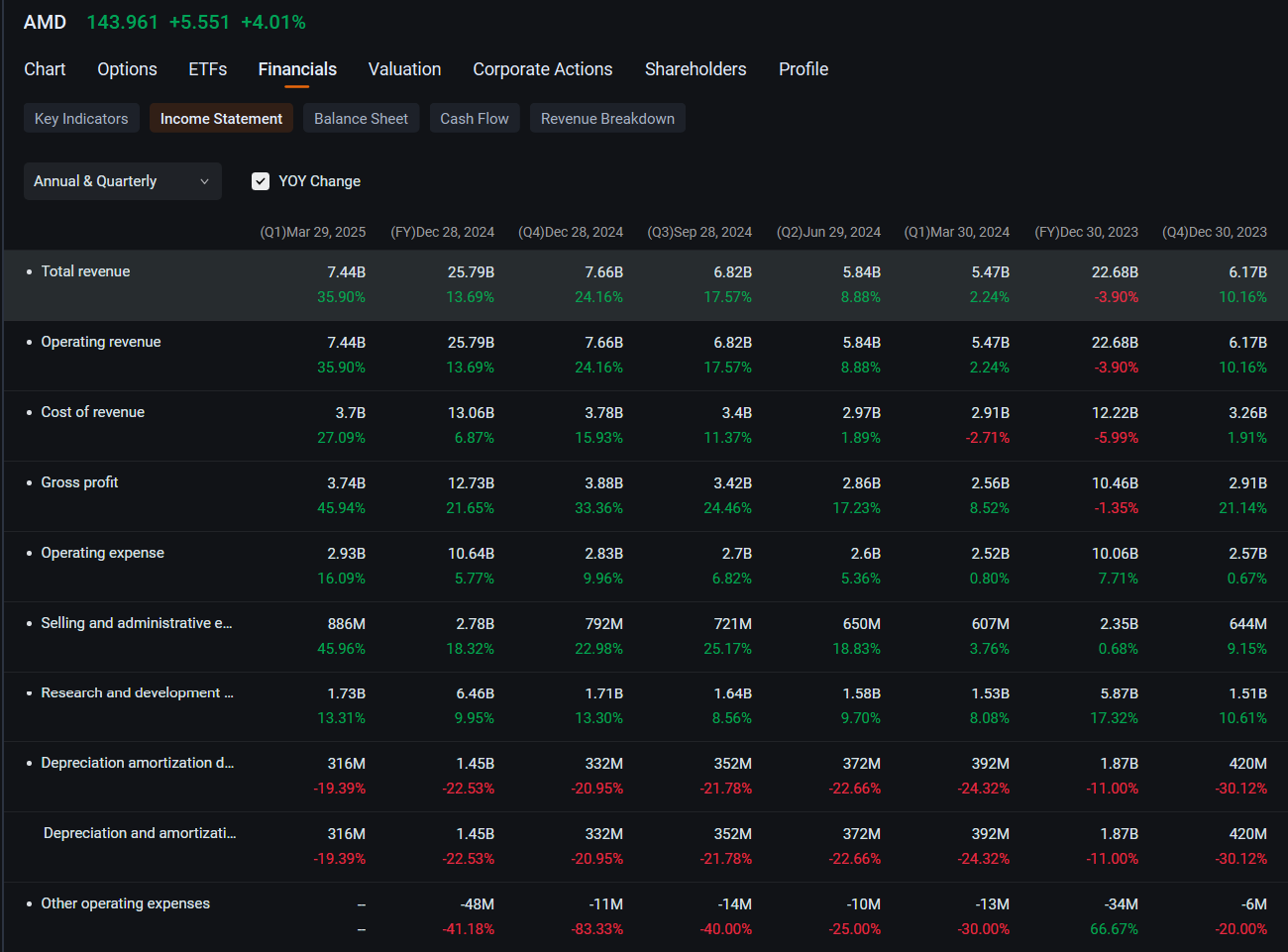Image resolution: width=1288 pixels, height=952 pixels.
Task: Open the Valuation tab
Action: point(404,69)
